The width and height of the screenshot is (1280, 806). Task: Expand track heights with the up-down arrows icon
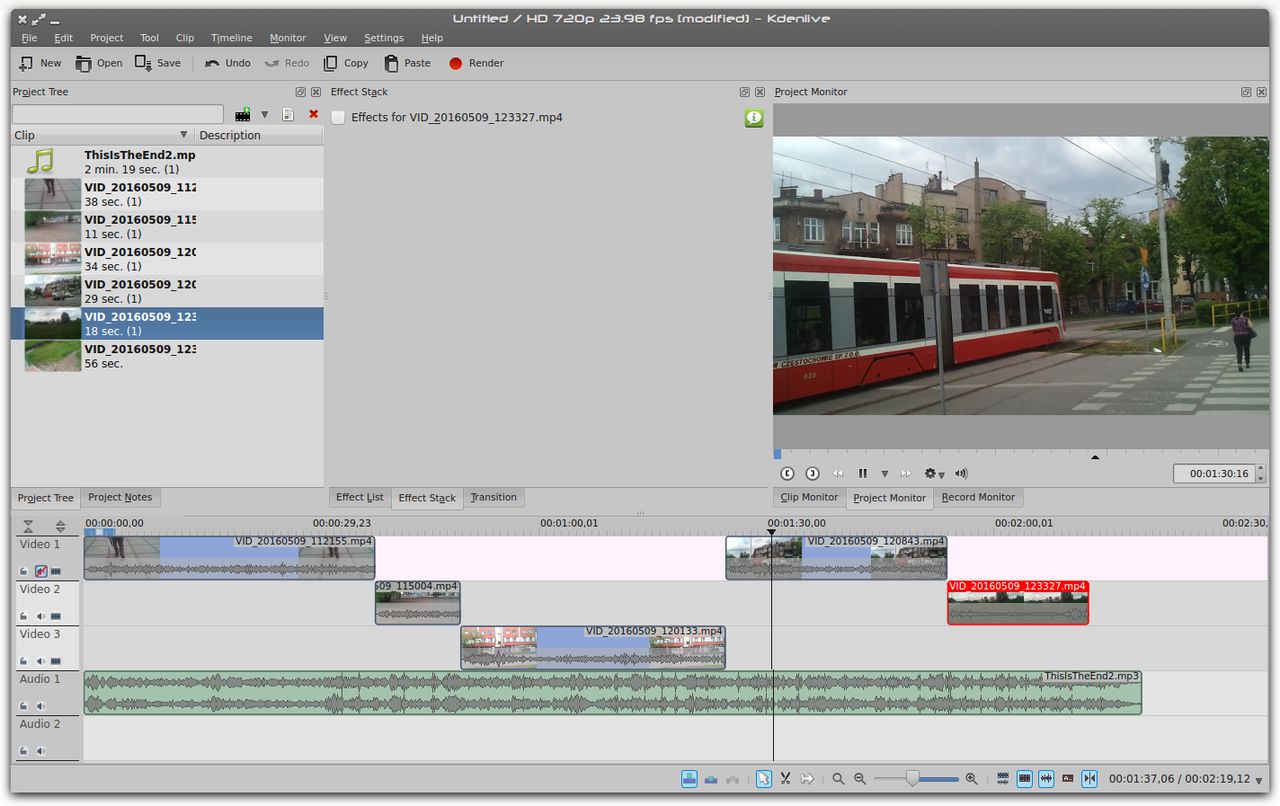click(60, 526)
